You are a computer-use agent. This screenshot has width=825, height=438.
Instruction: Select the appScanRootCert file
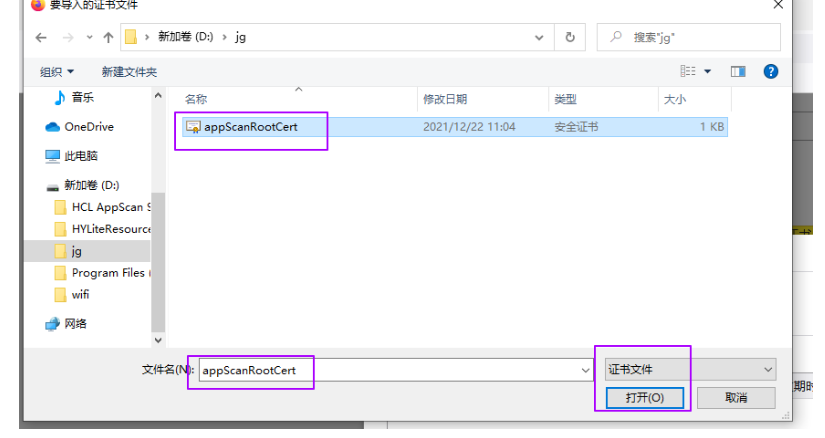click(455, 127)
